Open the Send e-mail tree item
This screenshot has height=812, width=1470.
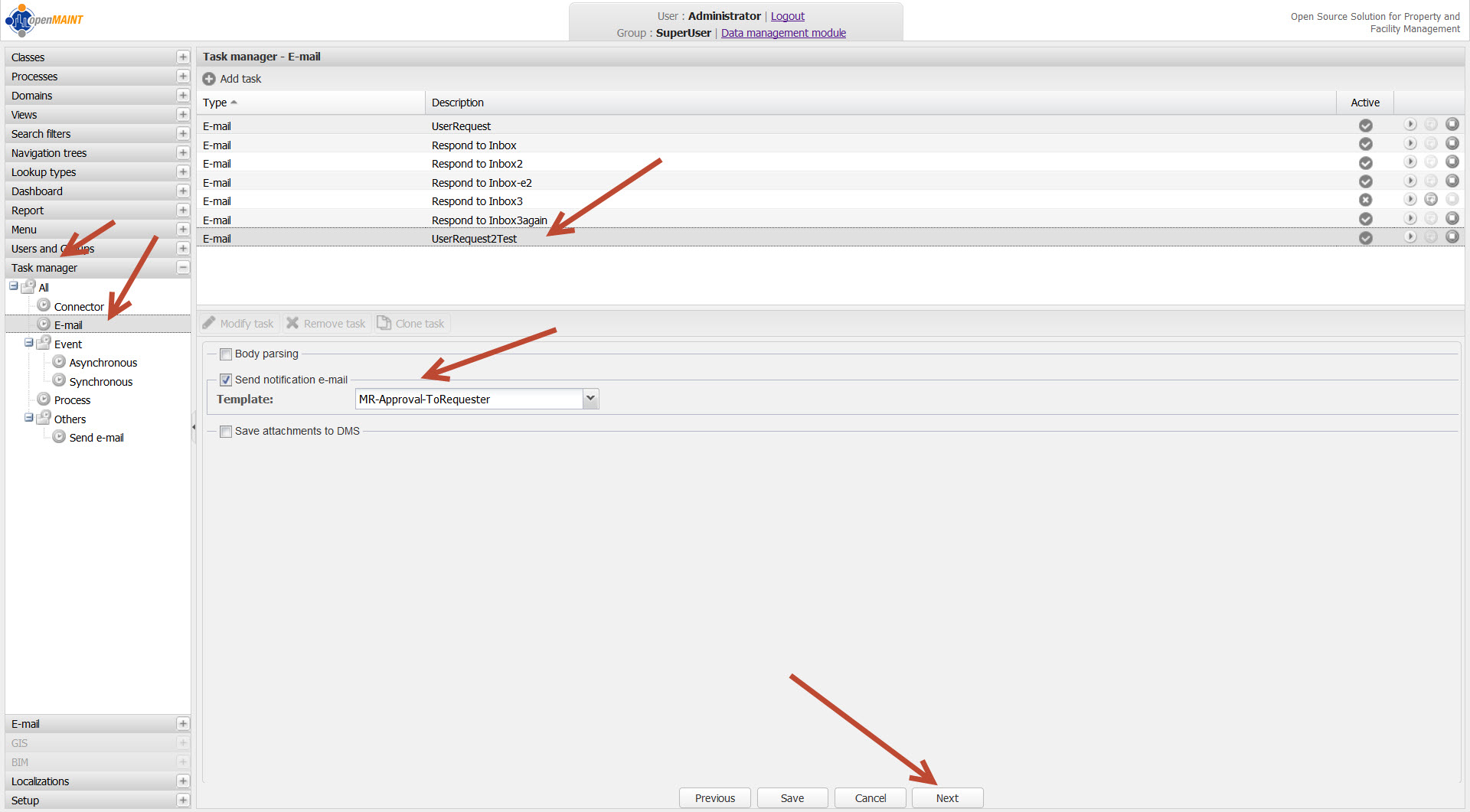(x=96, y=438)
